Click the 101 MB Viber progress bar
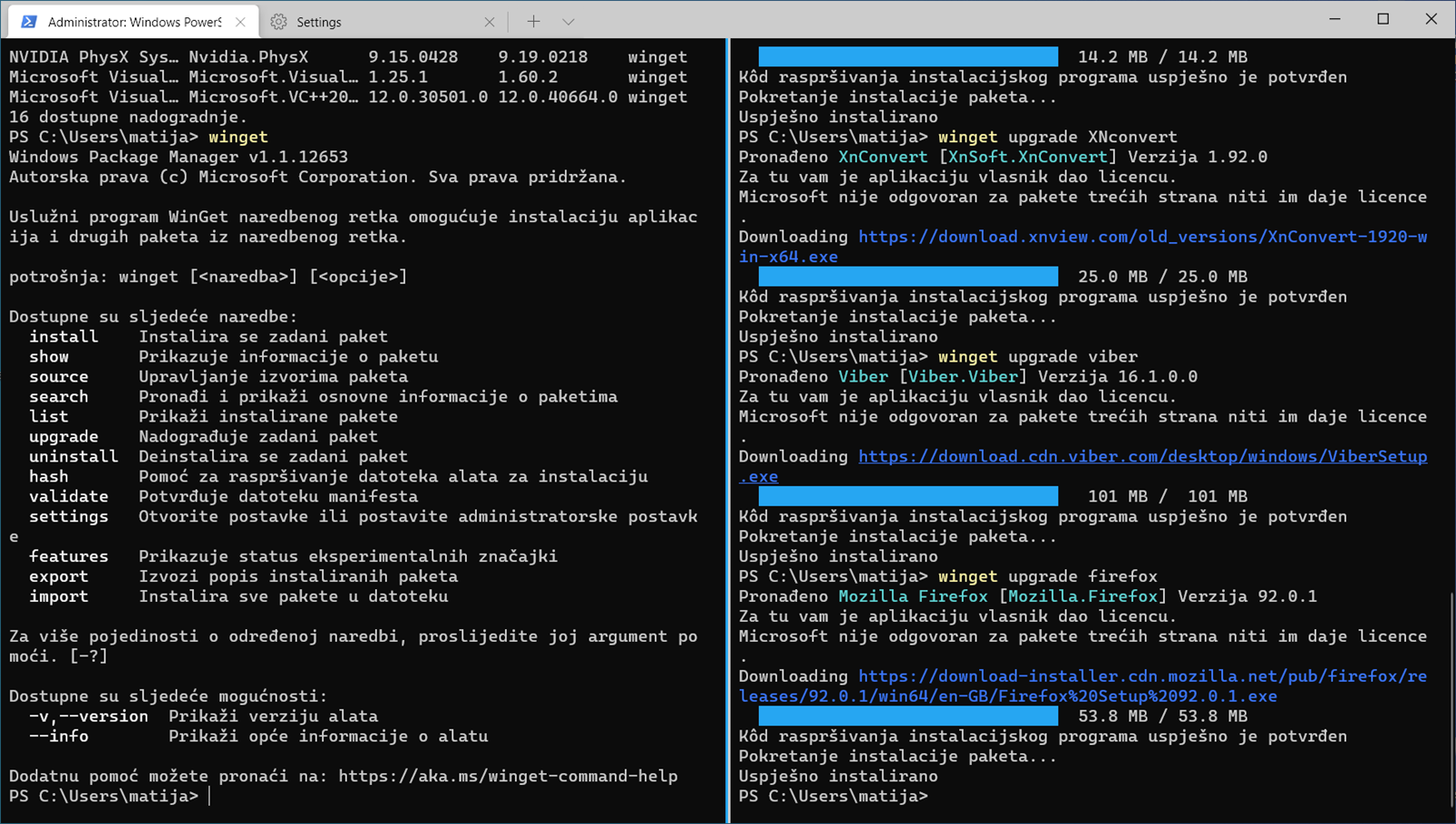 pos(908,496)
